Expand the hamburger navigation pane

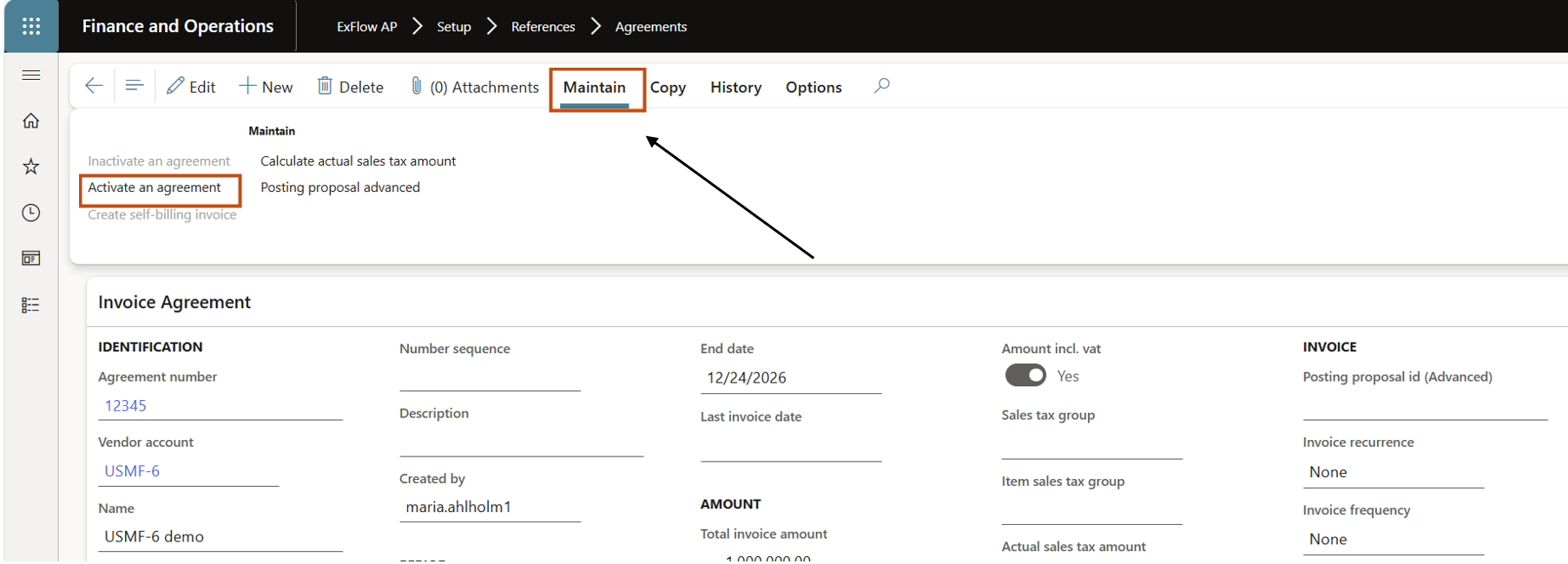click(x=31, y=75)
